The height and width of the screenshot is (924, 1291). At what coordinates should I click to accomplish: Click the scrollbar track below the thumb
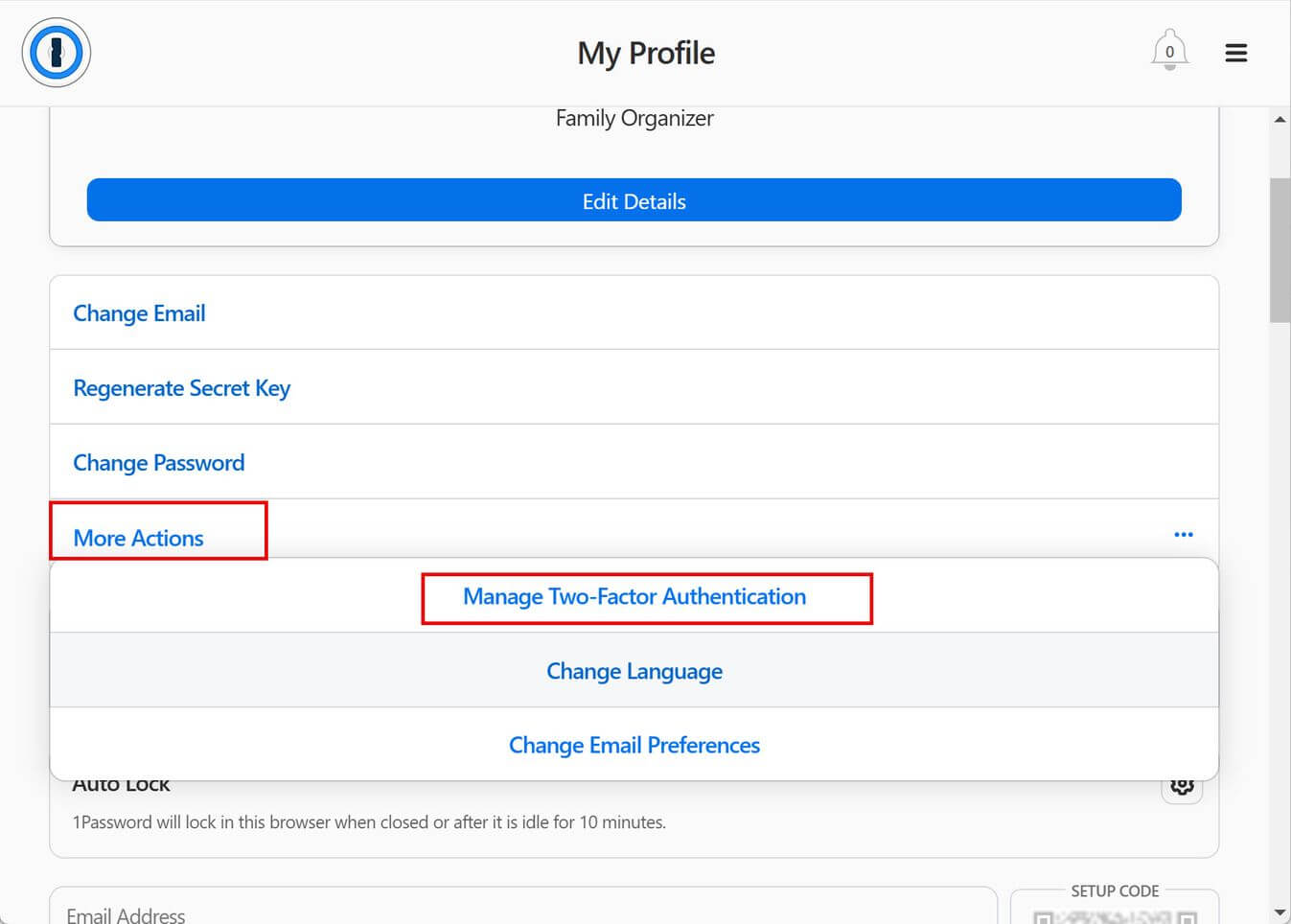pos(1279,613)
